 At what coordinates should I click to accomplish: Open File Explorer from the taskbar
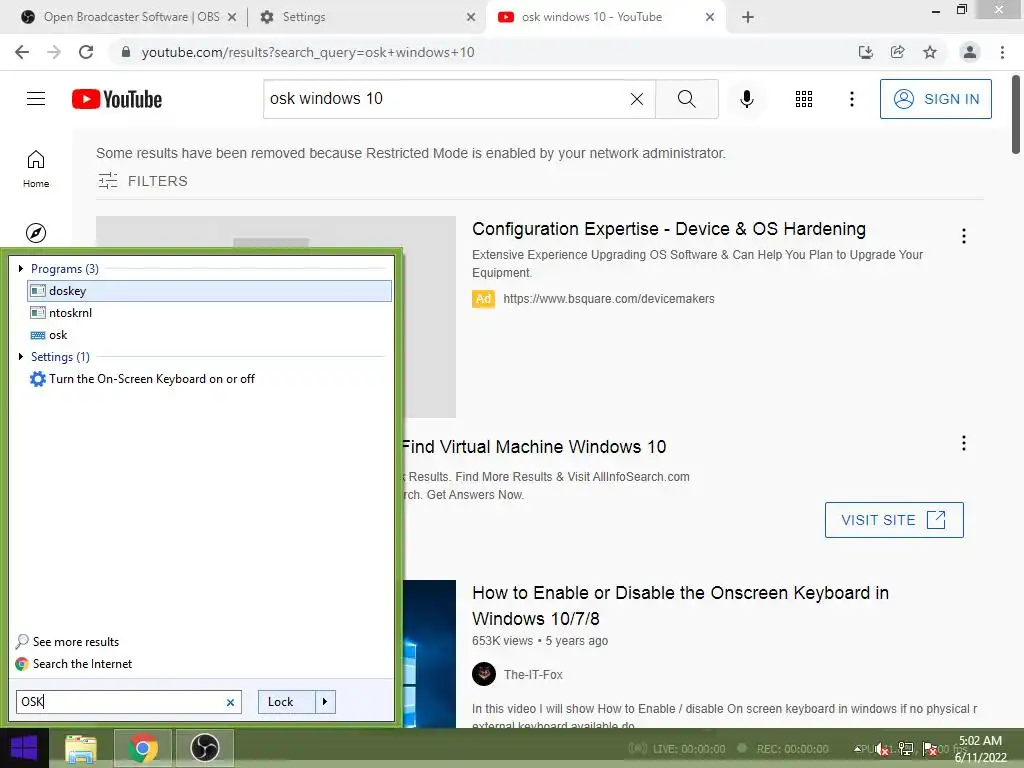click(81, 748)
